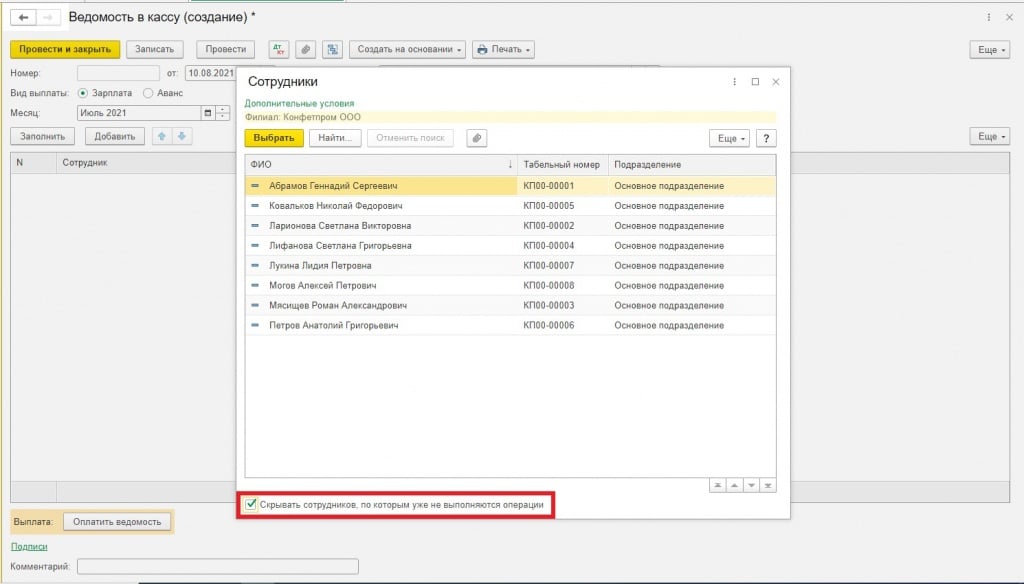The width and height of the screenshot is (1024, 584).
Task: Click the Табельный номер column header
Action: [x=562, y=164]
